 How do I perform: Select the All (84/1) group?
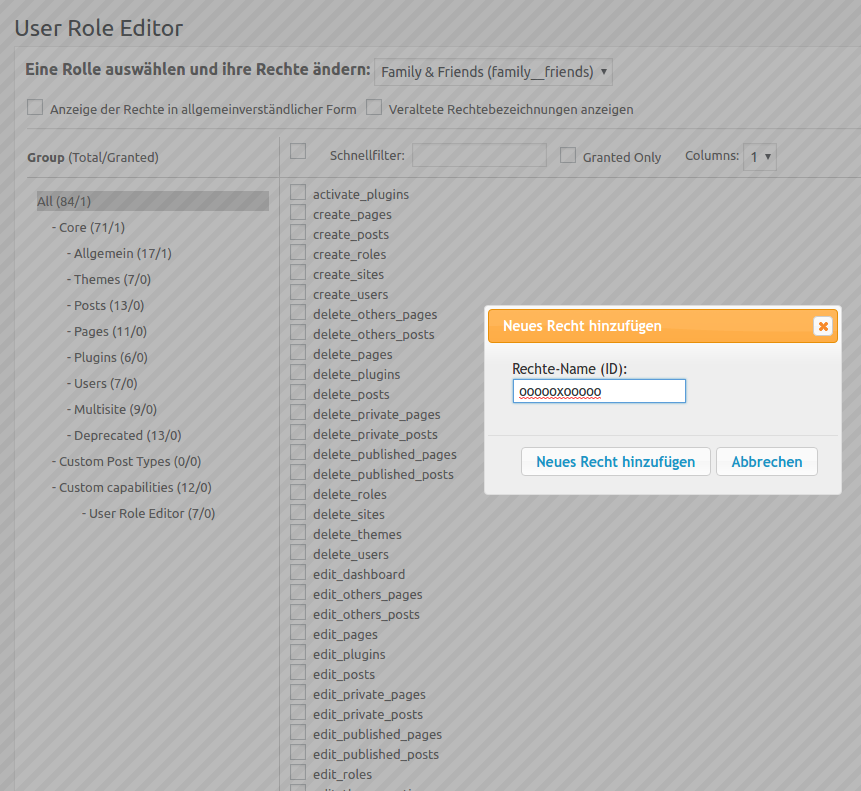(153, 201)
